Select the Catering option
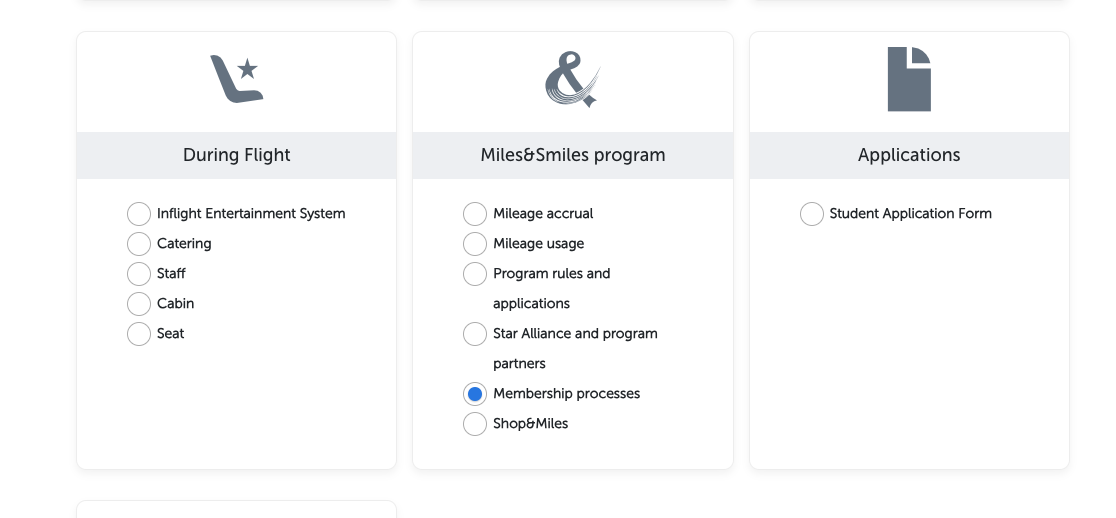 139,243
